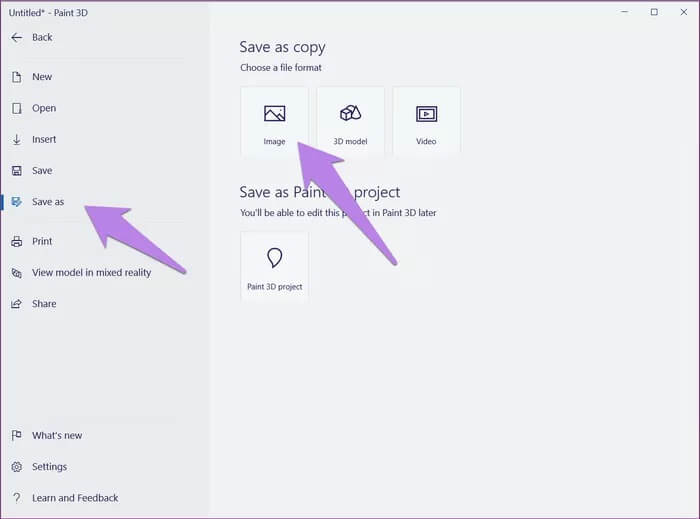Click the Print printer icon
Viewport: 700px width, 519px height.
pyautogui.click(x=17, y=241)
